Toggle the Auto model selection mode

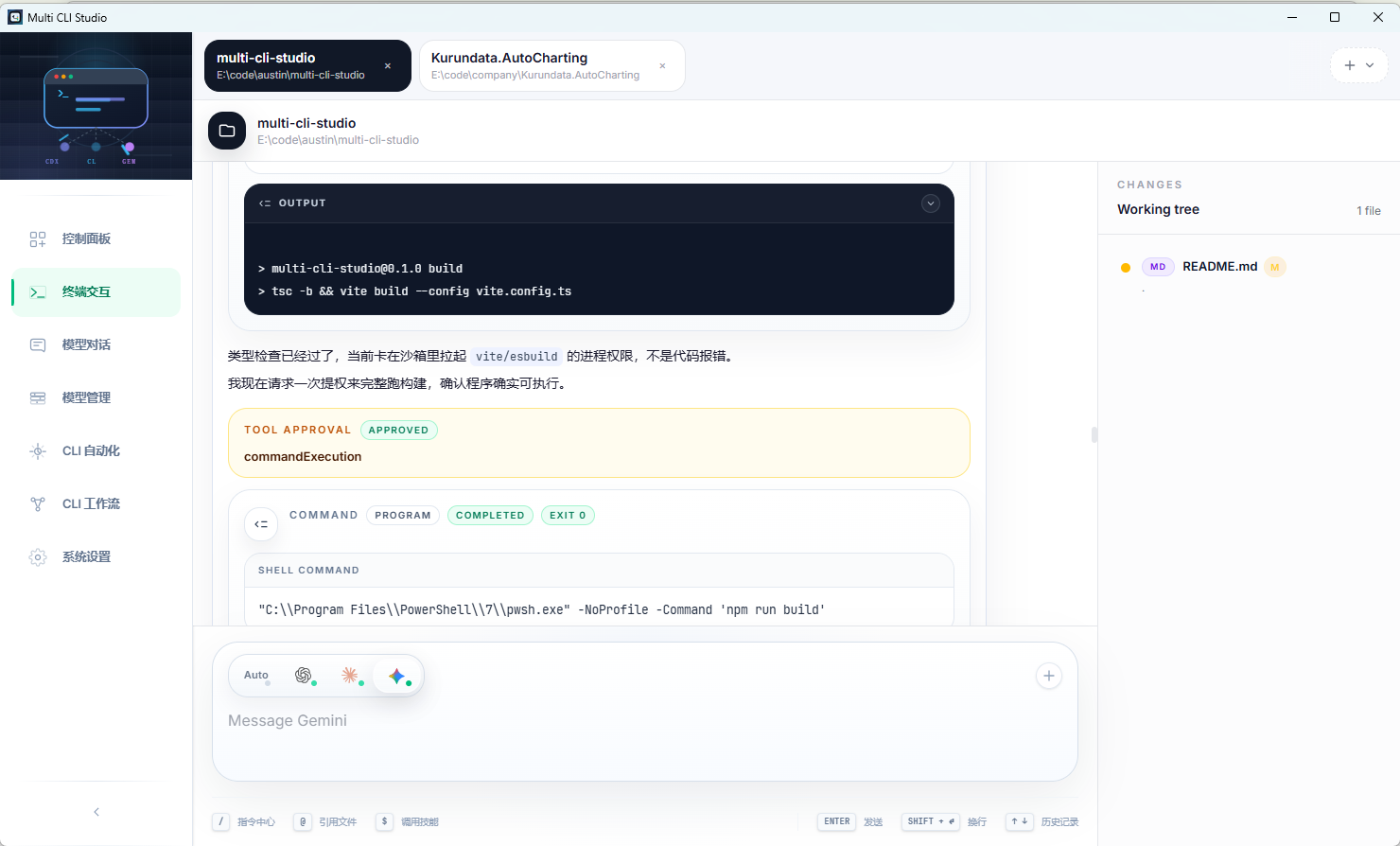coord(255,675)
